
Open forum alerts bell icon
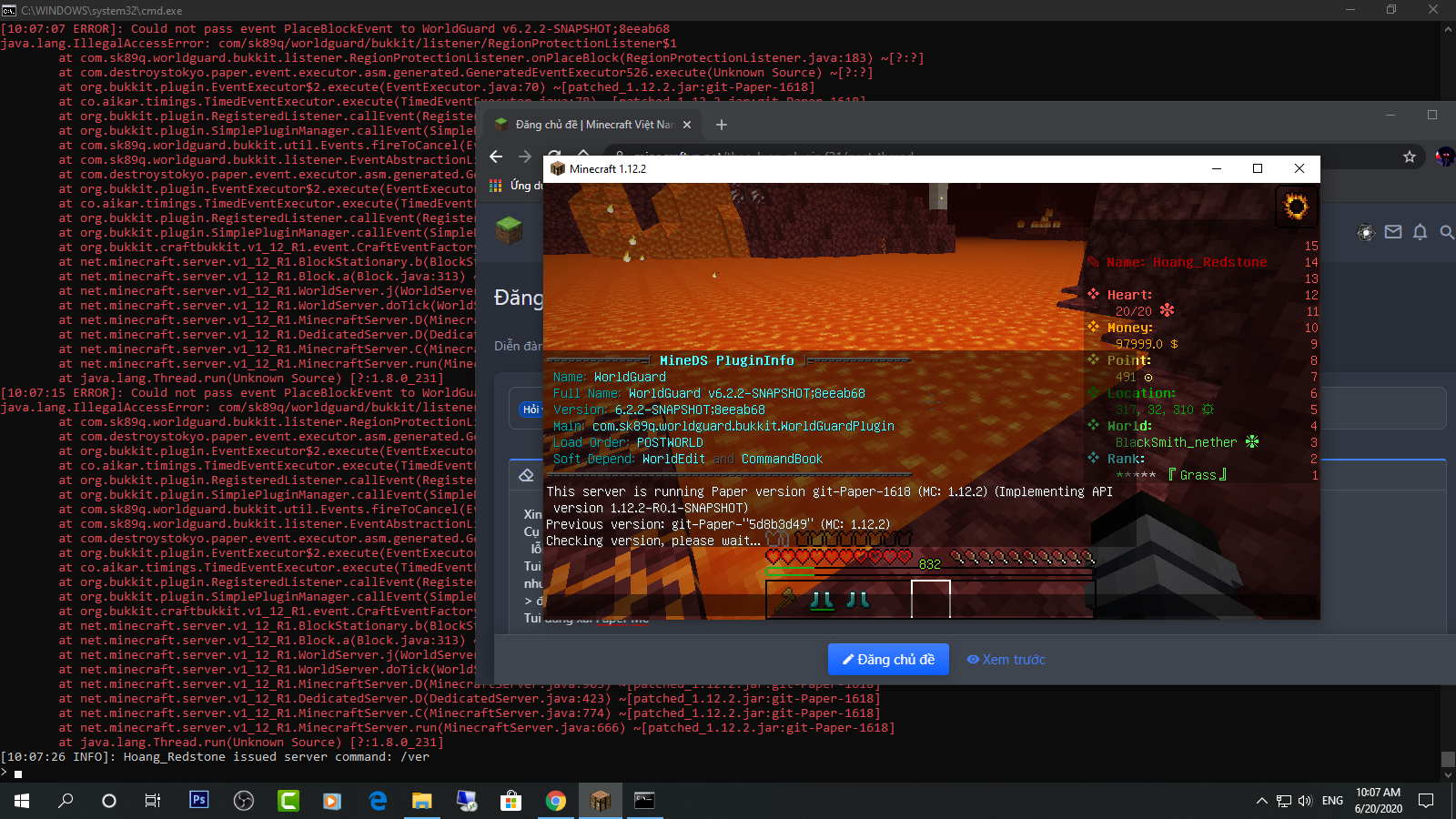pyautogui.click(x=1420, y=232)
